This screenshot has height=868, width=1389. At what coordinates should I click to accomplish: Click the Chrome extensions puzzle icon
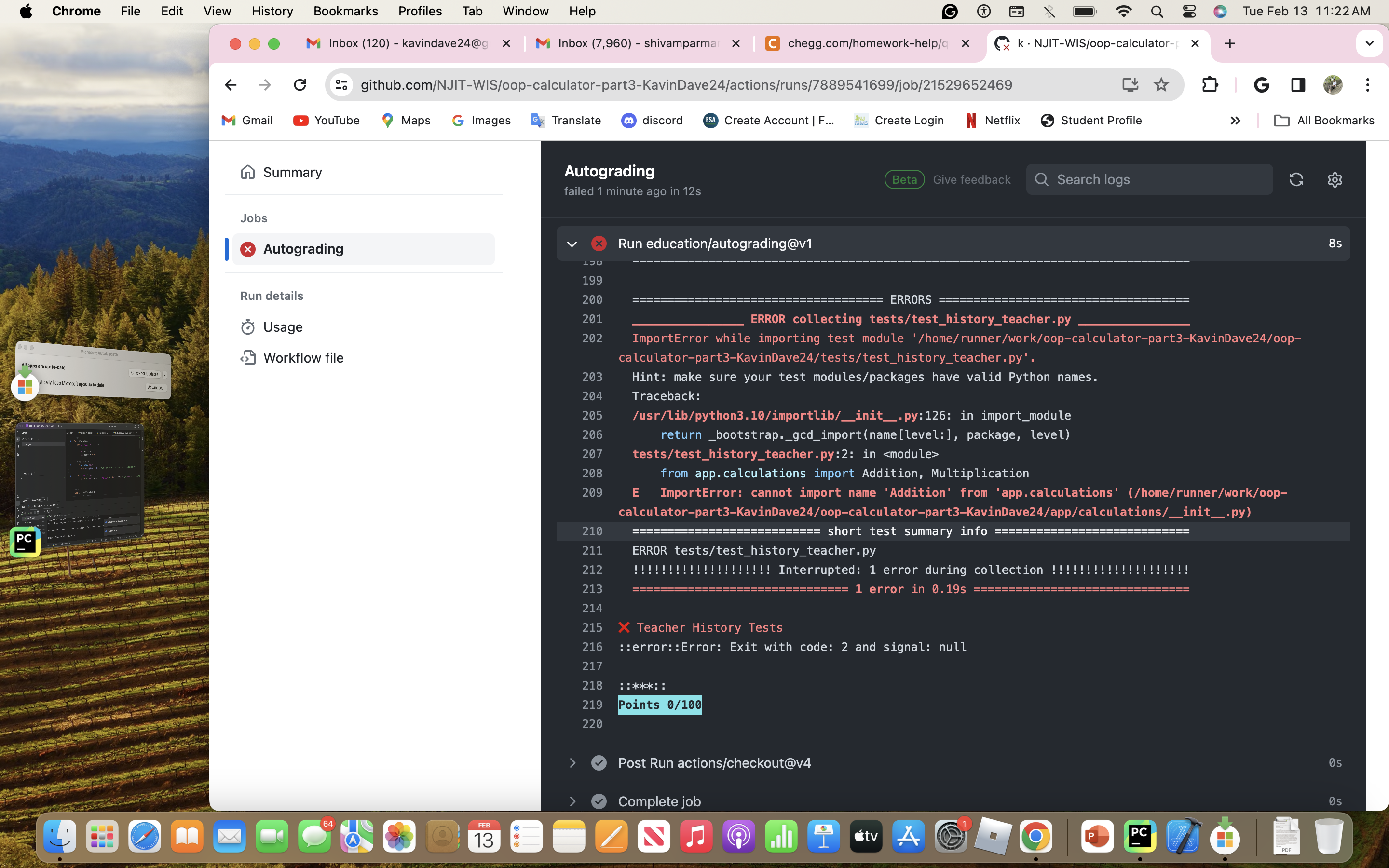(1211, 84)
